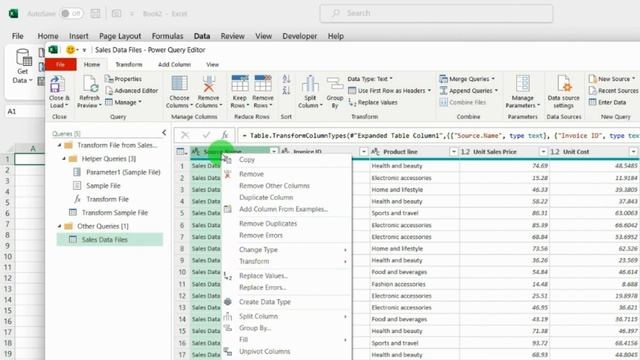Open Excel Developer tab
The height and width of the screenshot is (360, 640).
coord(300,36)
